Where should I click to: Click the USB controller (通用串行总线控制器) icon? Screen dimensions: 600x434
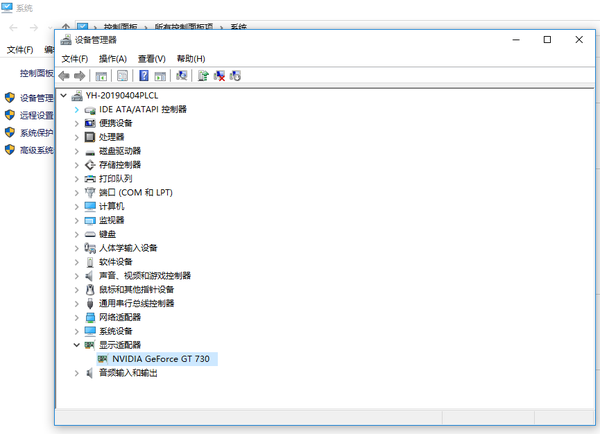pyautogui.click(x=90, y=303)
